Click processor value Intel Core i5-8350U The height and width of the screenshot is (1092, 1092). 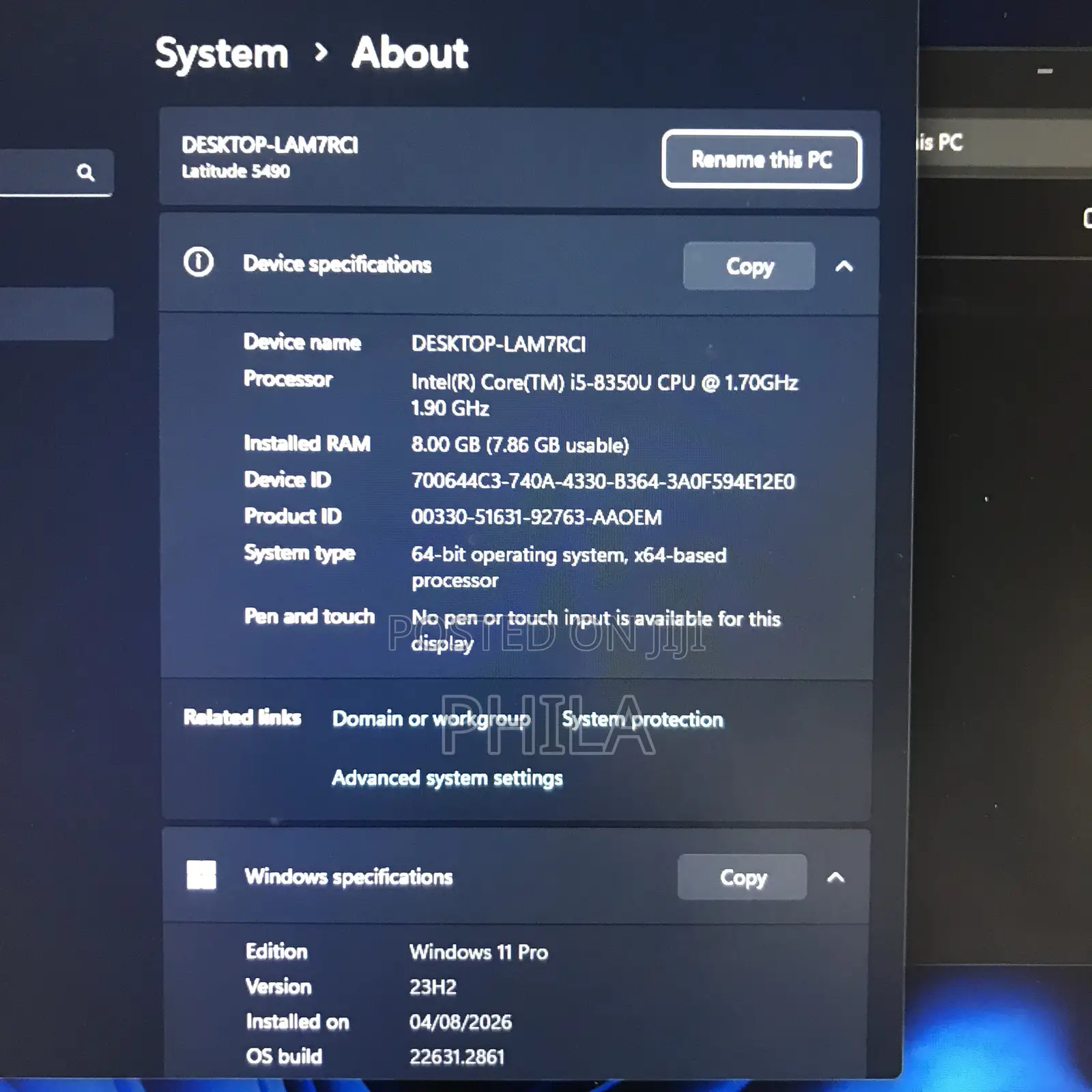coord(604,394)
